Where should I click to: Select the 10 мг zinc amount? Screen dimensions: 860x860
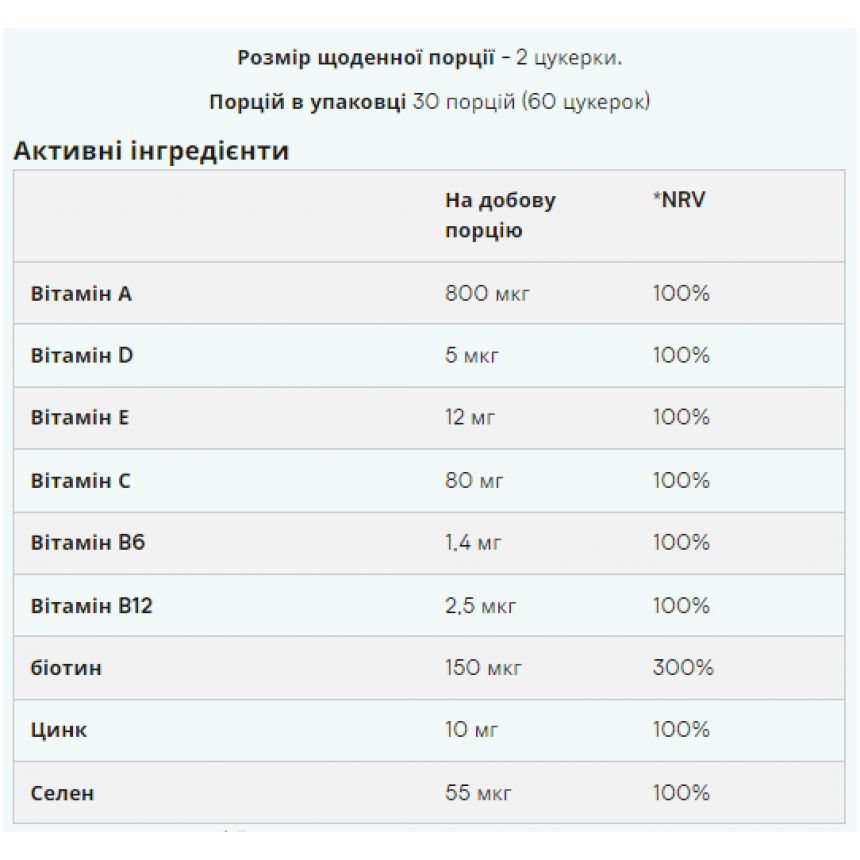[x=471, y=729]
